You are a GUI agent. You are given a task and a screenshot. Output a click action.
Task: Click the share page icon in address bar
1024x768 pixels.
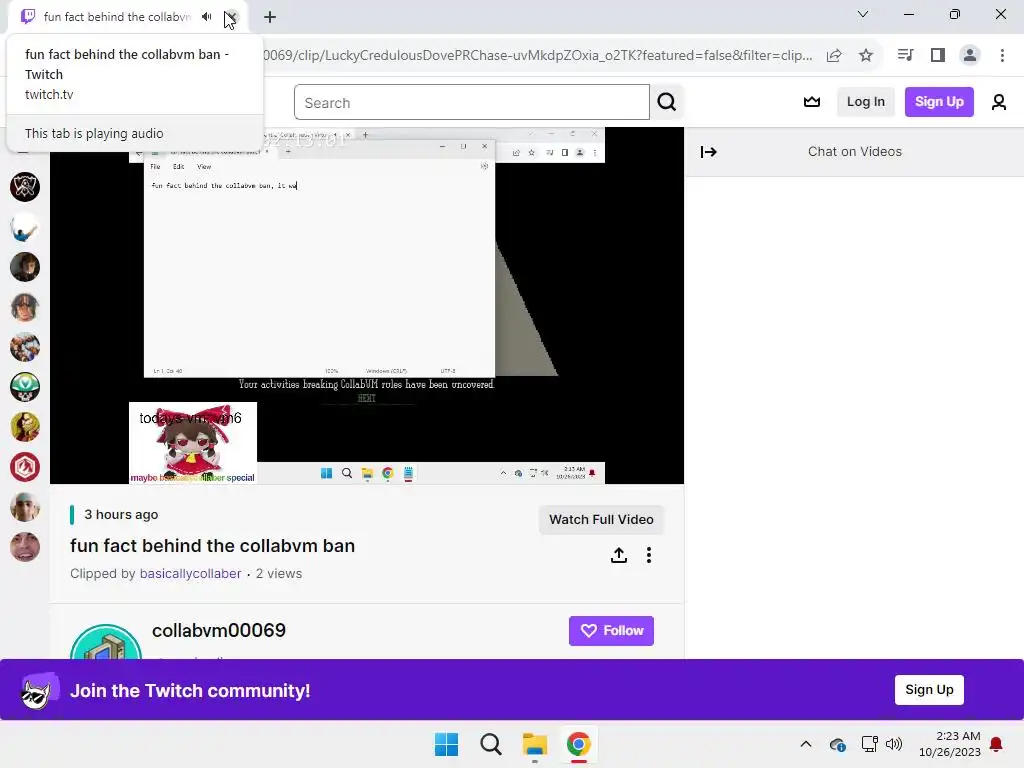point(834,56)
